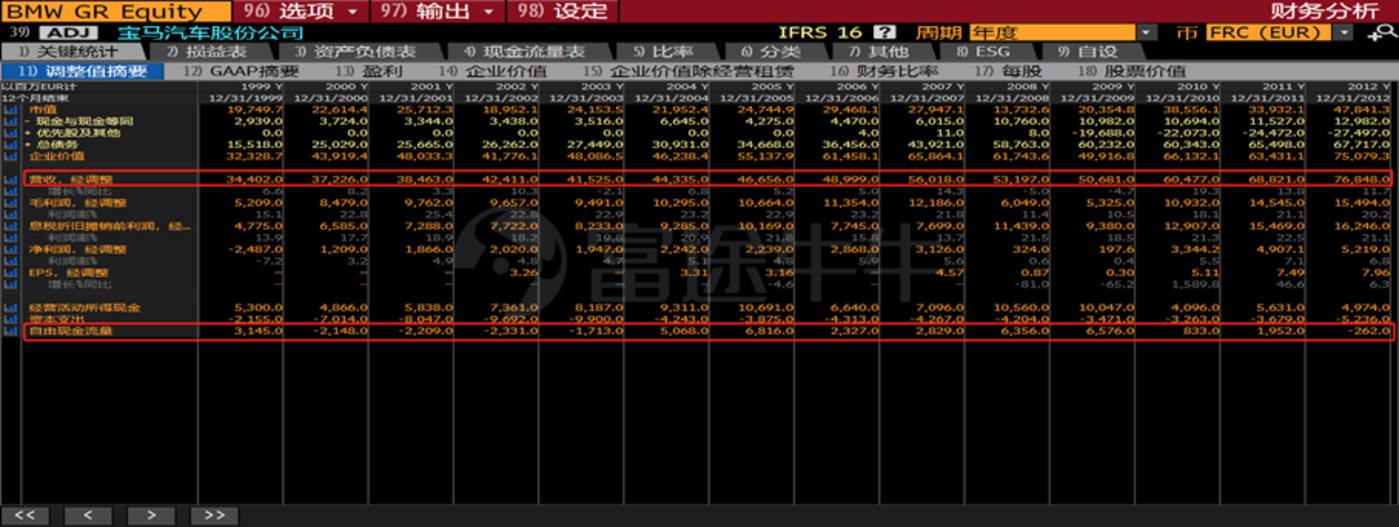This screenshot has height=527, width=1399.
Task: Select the 14) 企业价值 sub-tab
Action: click(x=493, y=71)
